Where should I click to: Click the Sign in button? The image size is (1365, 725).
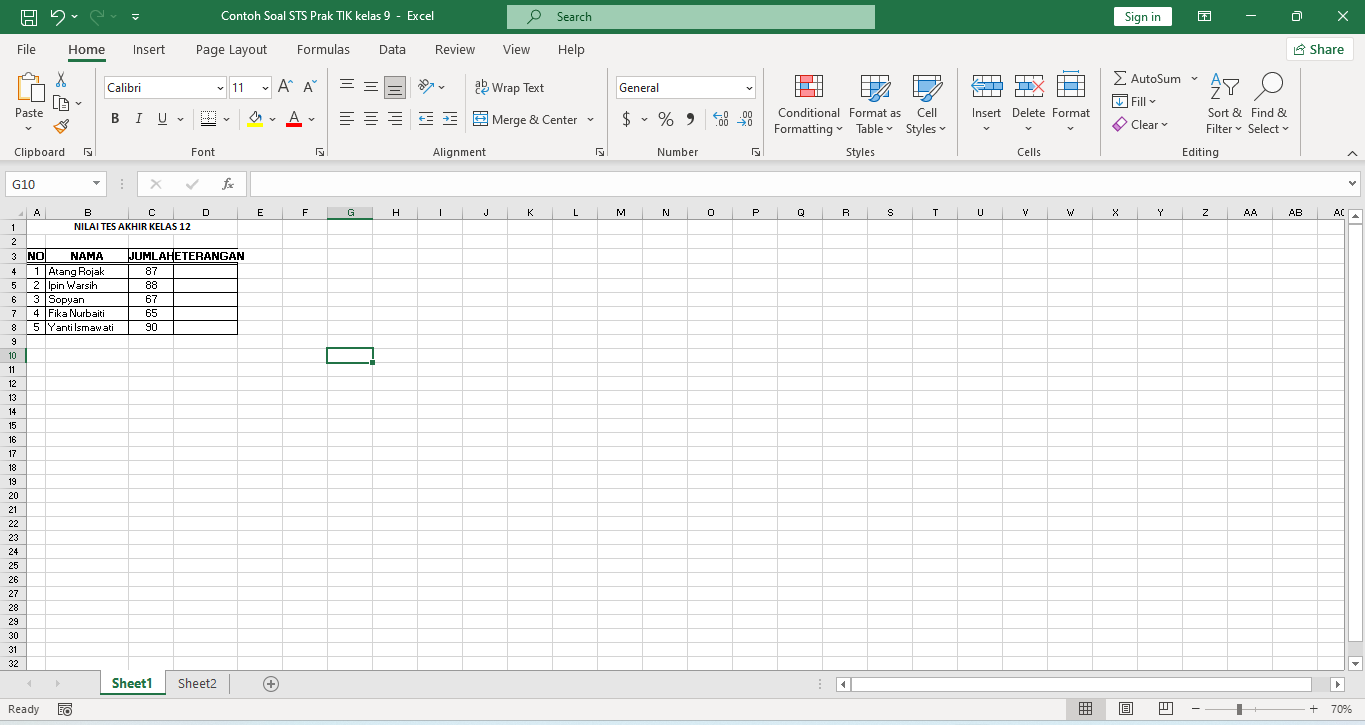pos(1142,17)
